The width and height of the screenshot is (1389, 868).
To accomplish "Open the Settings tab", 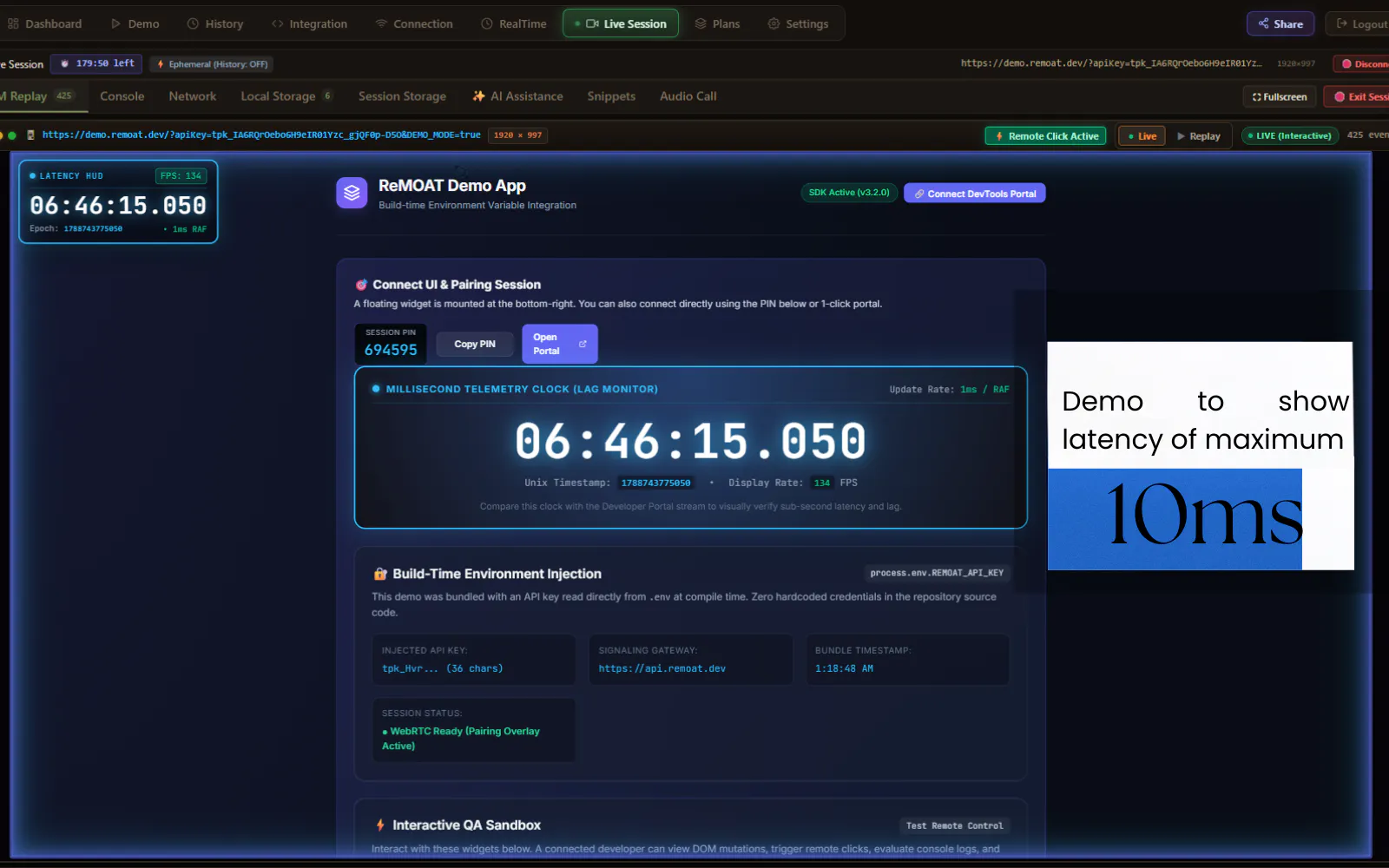I will click(798, 23).
